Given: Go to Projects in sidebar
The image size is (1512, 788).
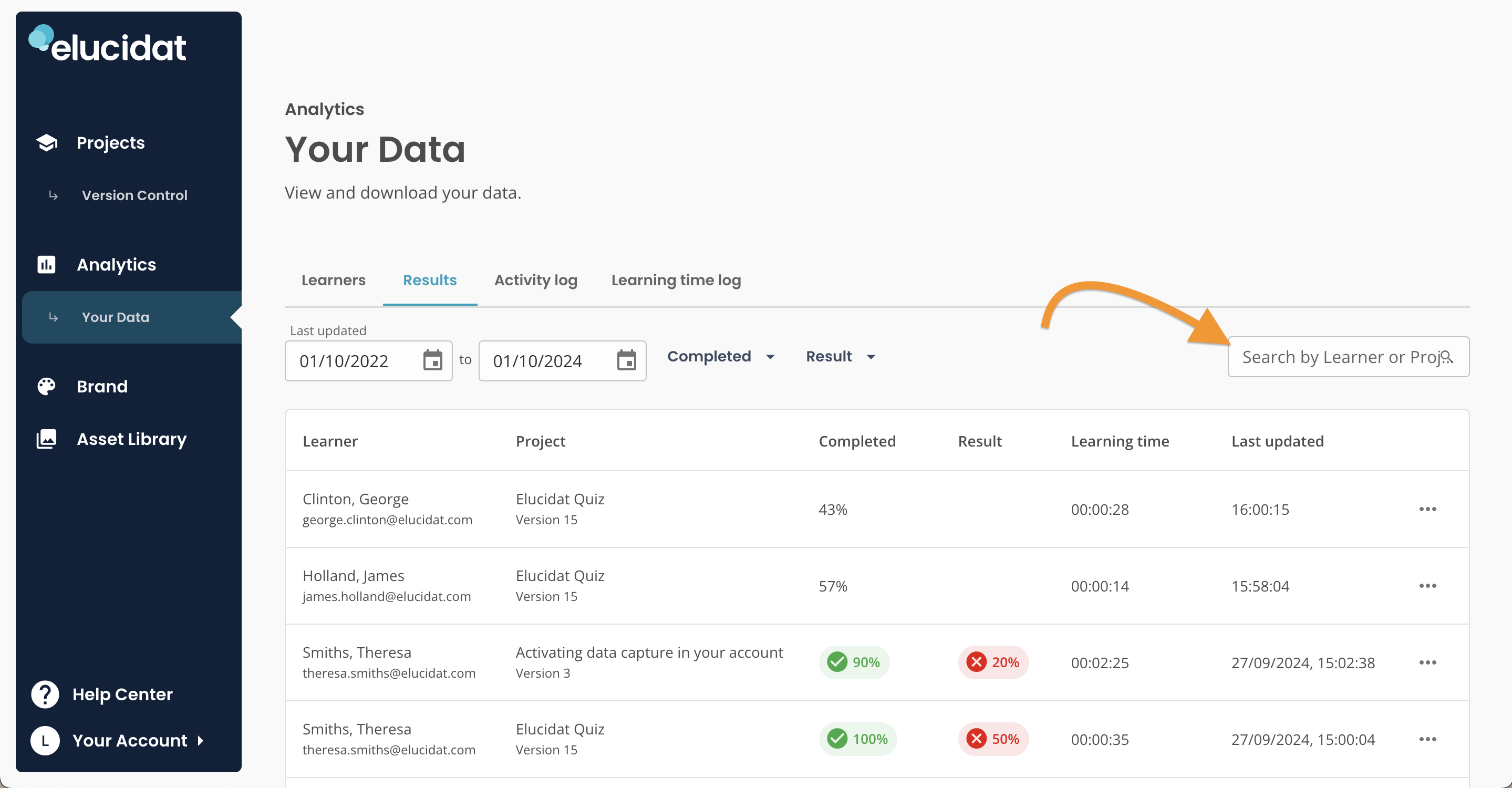Looking at the screenshot, I should pyautogui.click(x=110, y=142).
